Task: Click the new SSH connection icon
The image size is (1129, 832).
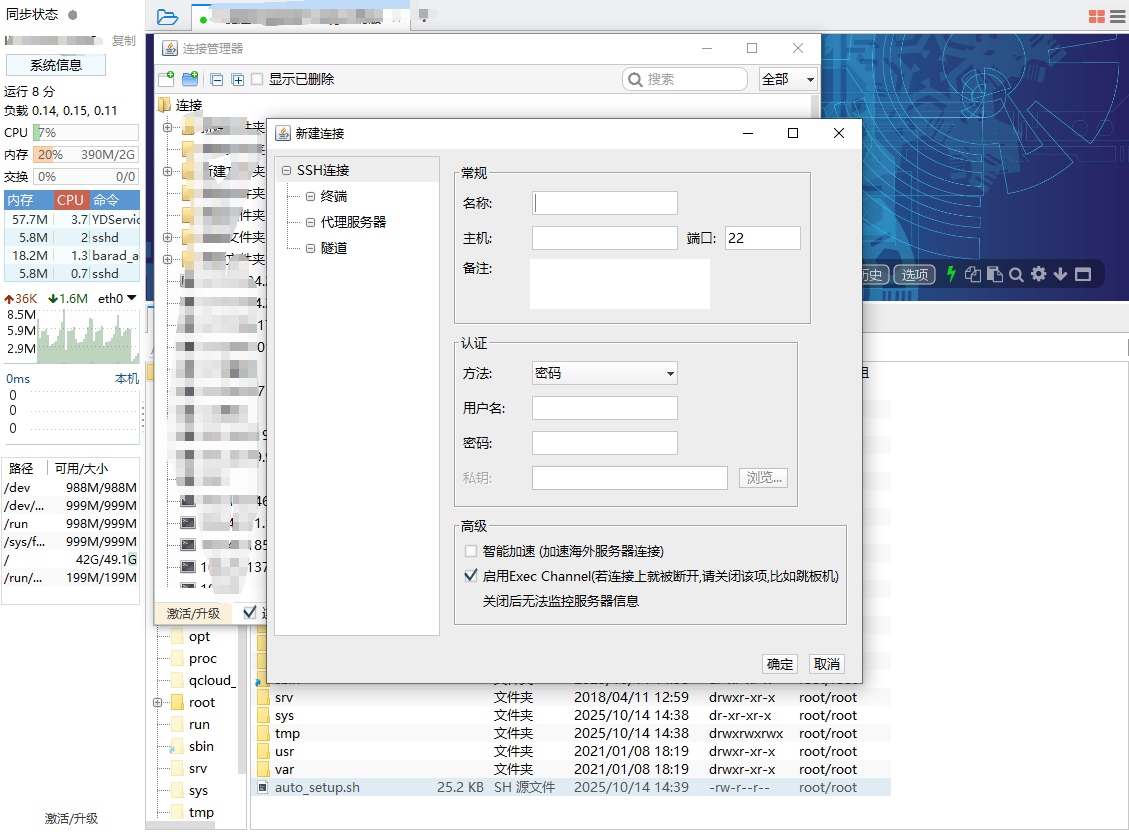Action: (x=167, y=79)
